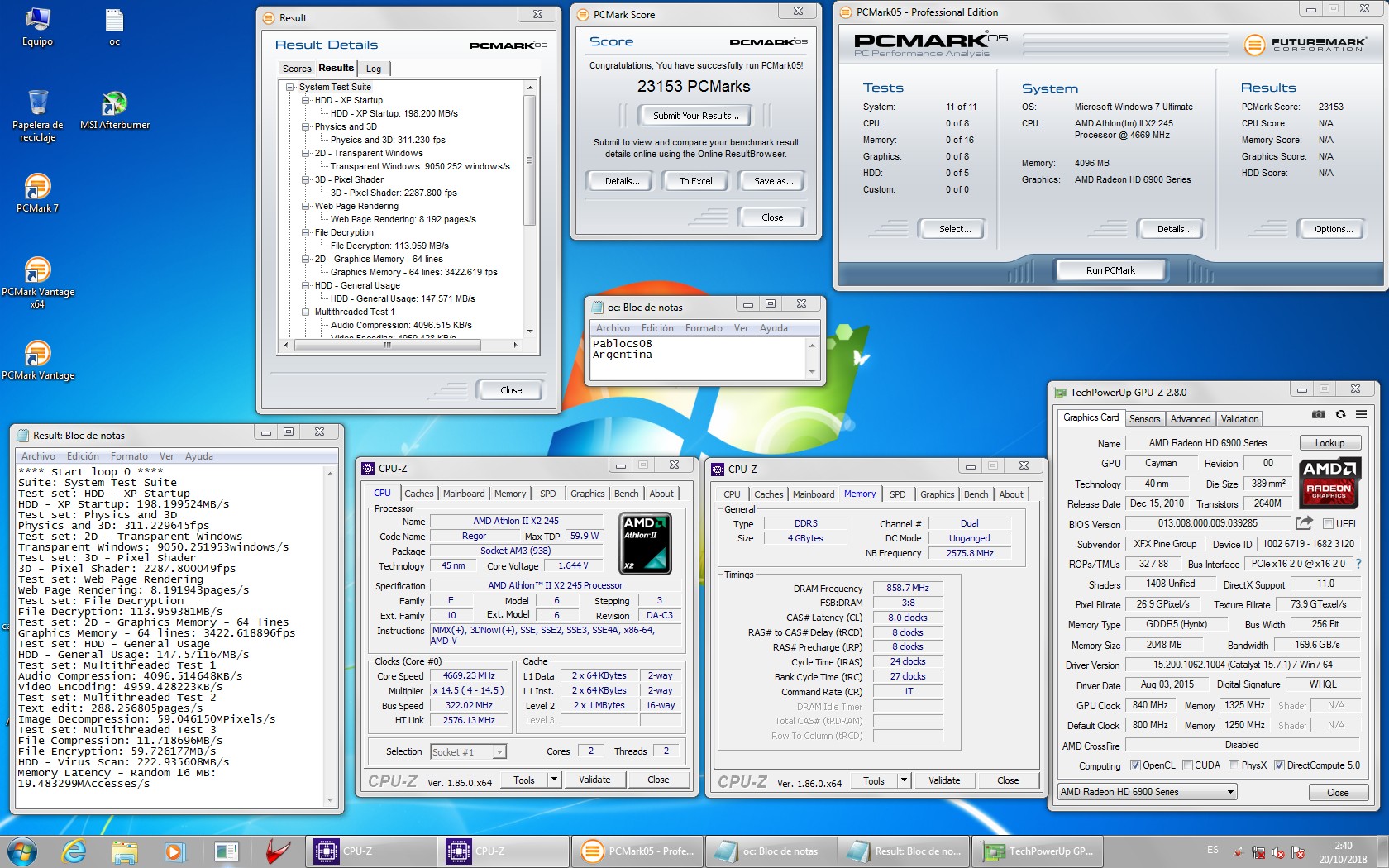Click the red swoosh taskbar icon
Viewport: 1389px width, 868px height.
[x=279, y=851]
